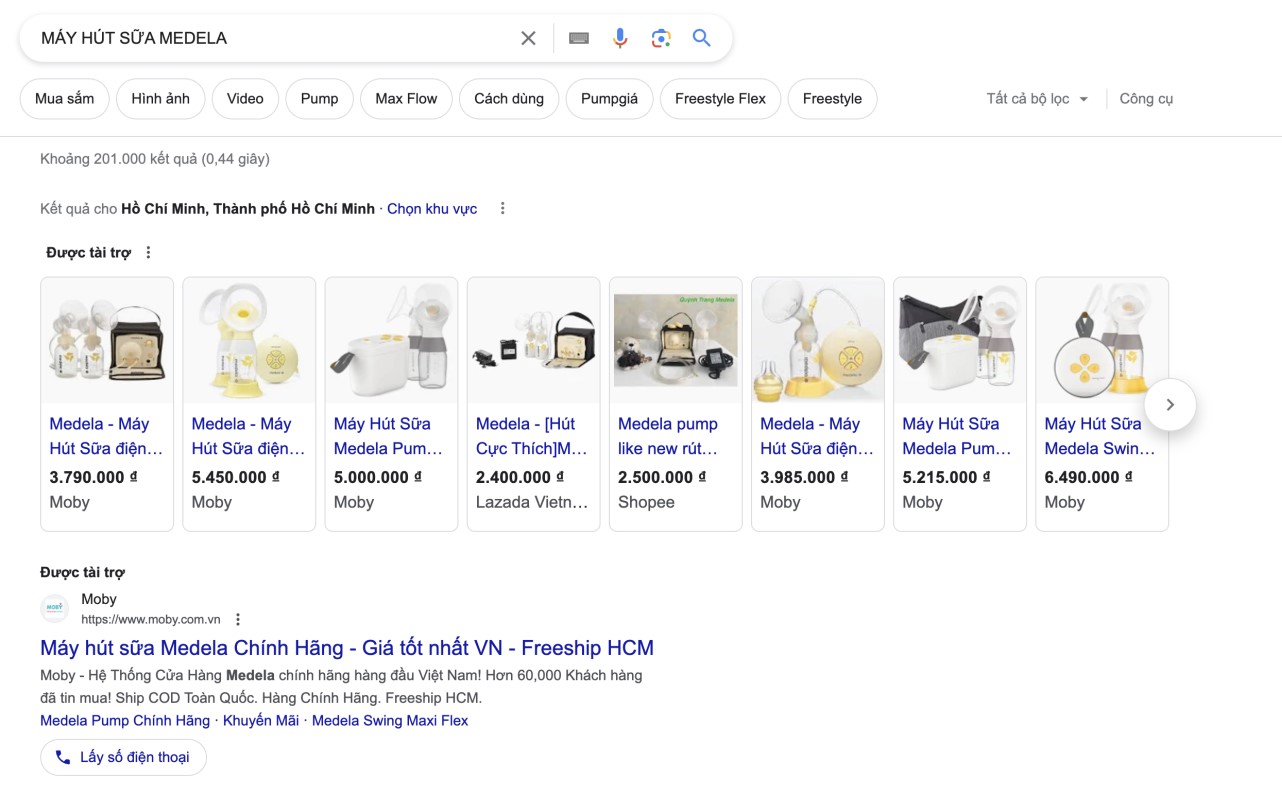Open the Công cụ tools option
The height and width of the screenshot is (789, 1282).
tap(1146, 99)
